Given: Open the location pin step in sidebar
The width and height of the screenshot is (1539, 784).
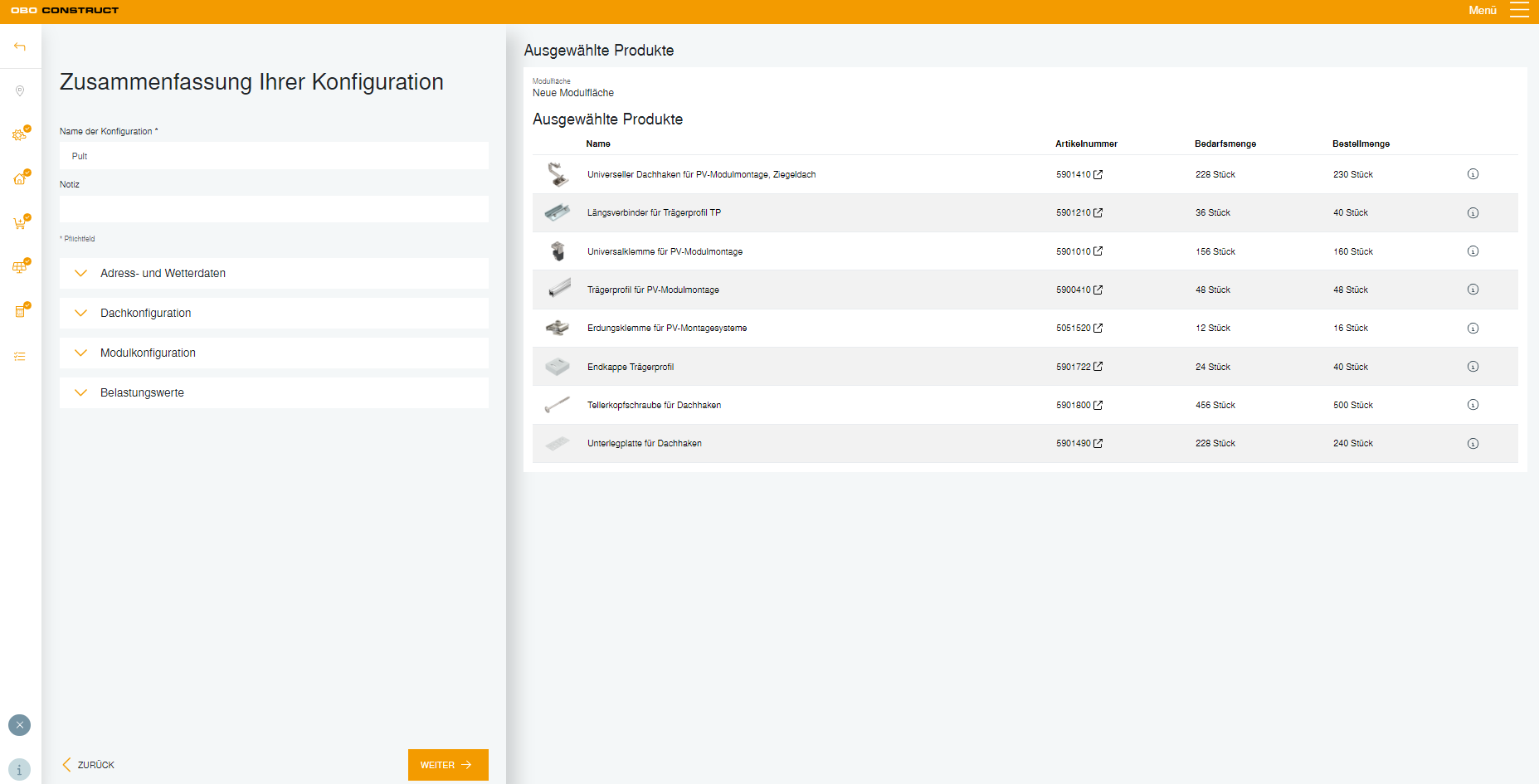Looking at the screenshot, I should tap(20, 90).
